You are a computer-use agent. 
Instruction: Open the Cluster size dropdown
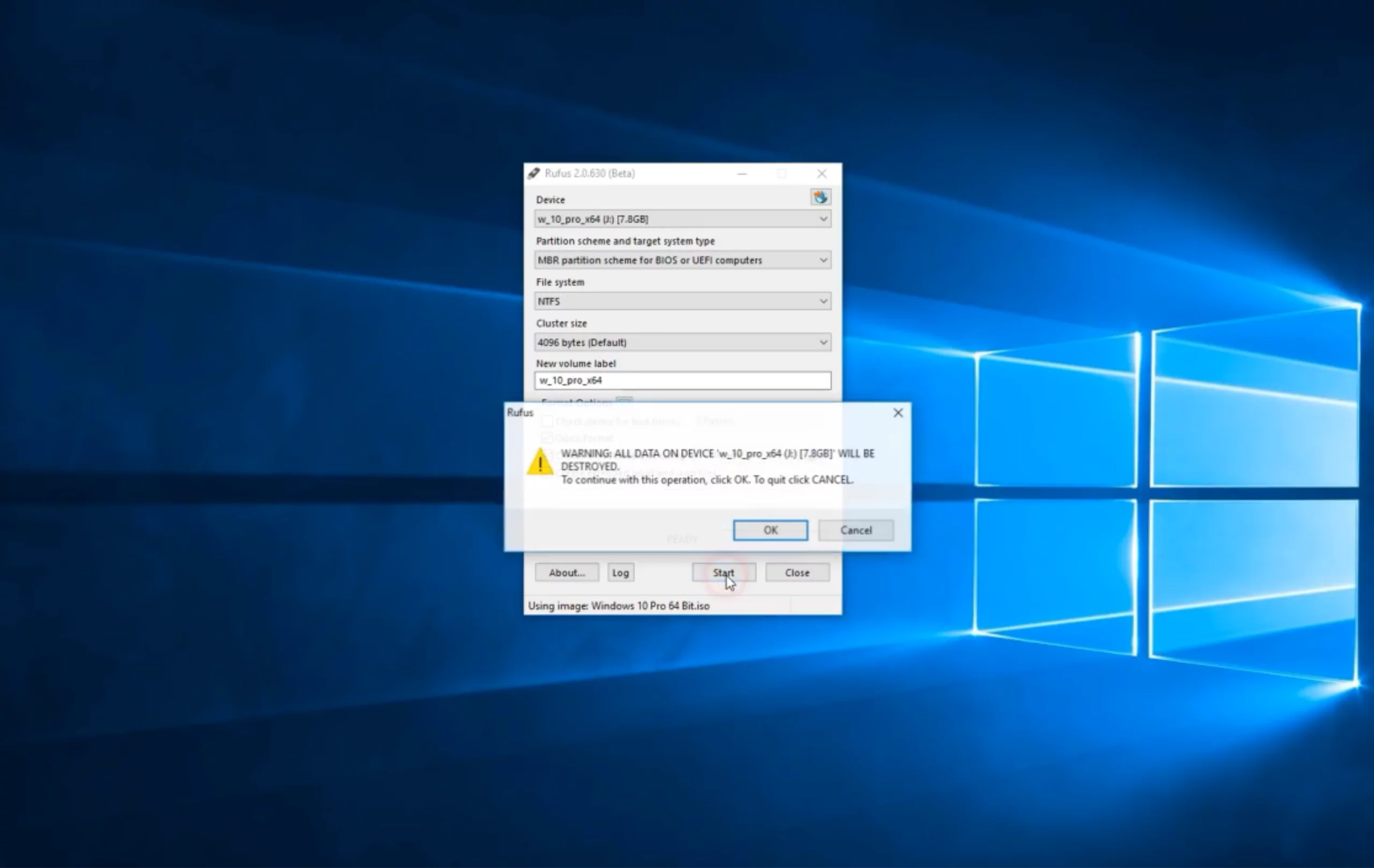[x=682, y=342]
